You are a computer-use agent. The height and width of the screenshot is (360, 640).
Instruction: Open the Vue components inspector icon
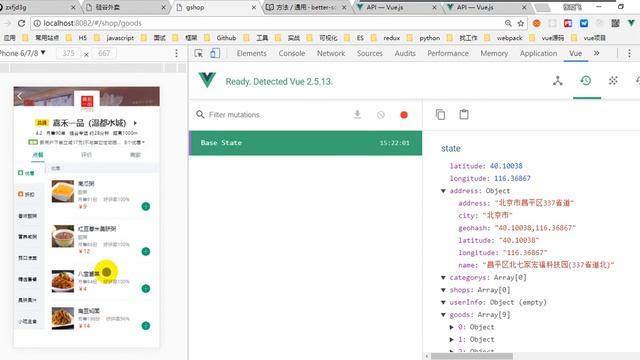[558, 81]
